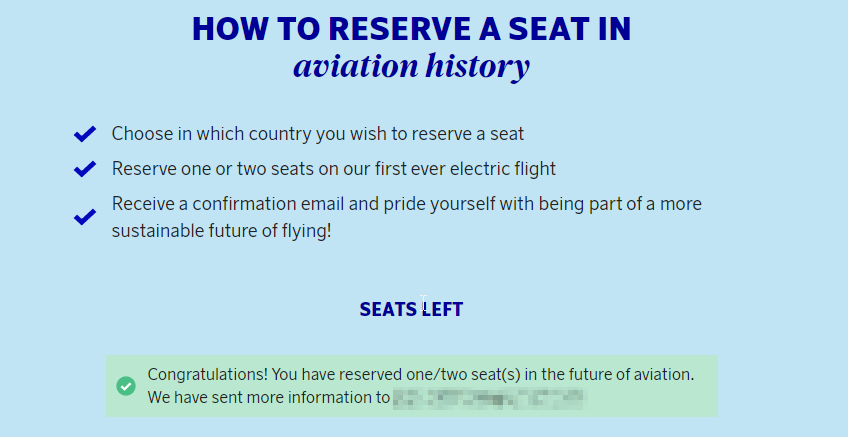Click the "sustainable future of flying!" line

click(x=220, y=231)
